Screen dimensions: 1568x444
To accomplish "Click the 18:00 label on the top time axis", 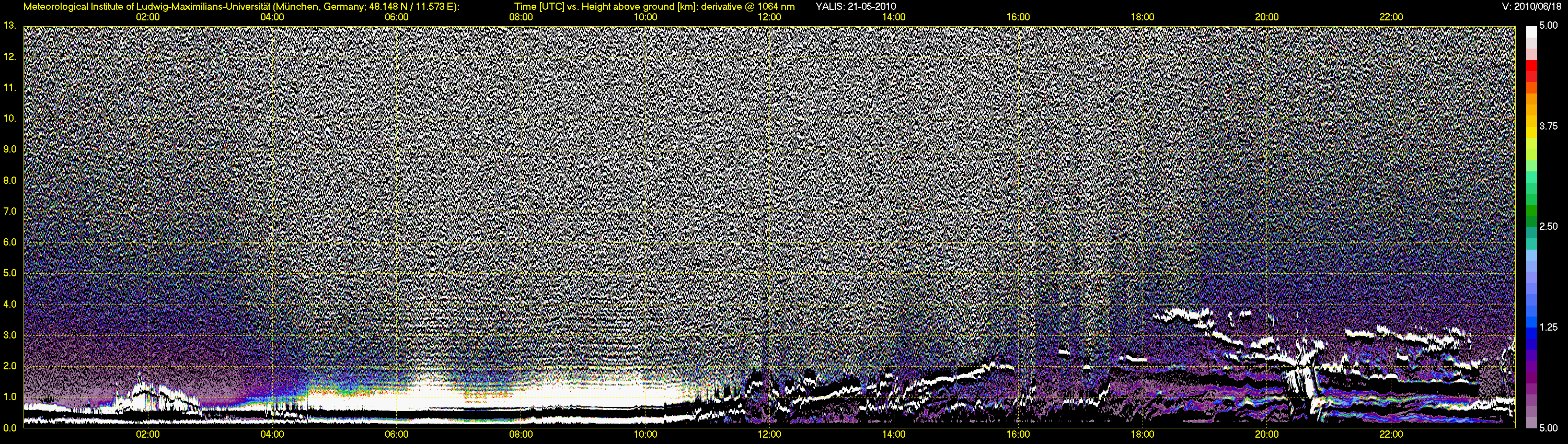I will pos(1143,17).
